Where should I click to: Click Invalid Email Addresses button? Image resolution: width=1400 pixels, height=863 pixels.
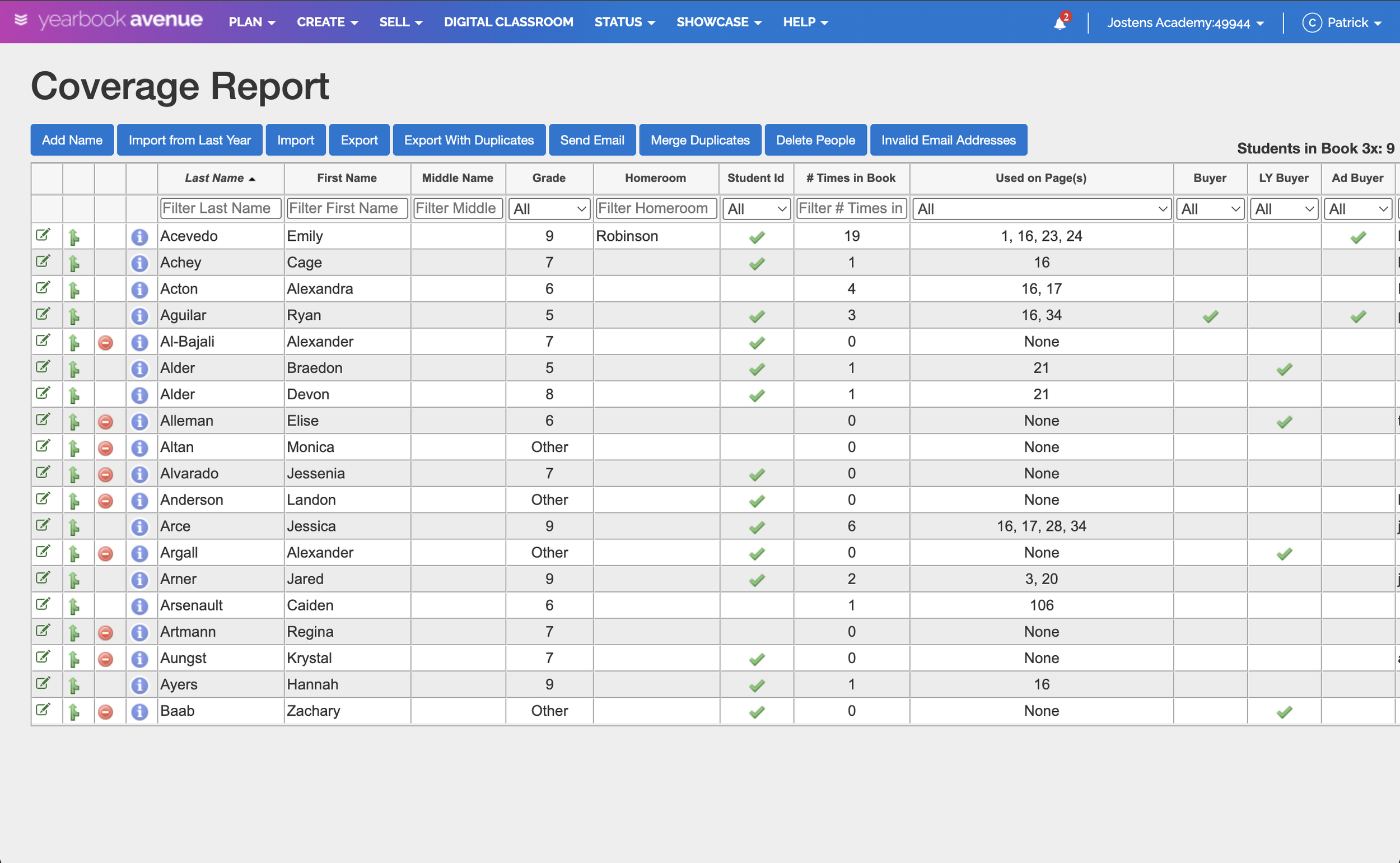[x=948, y=140]
